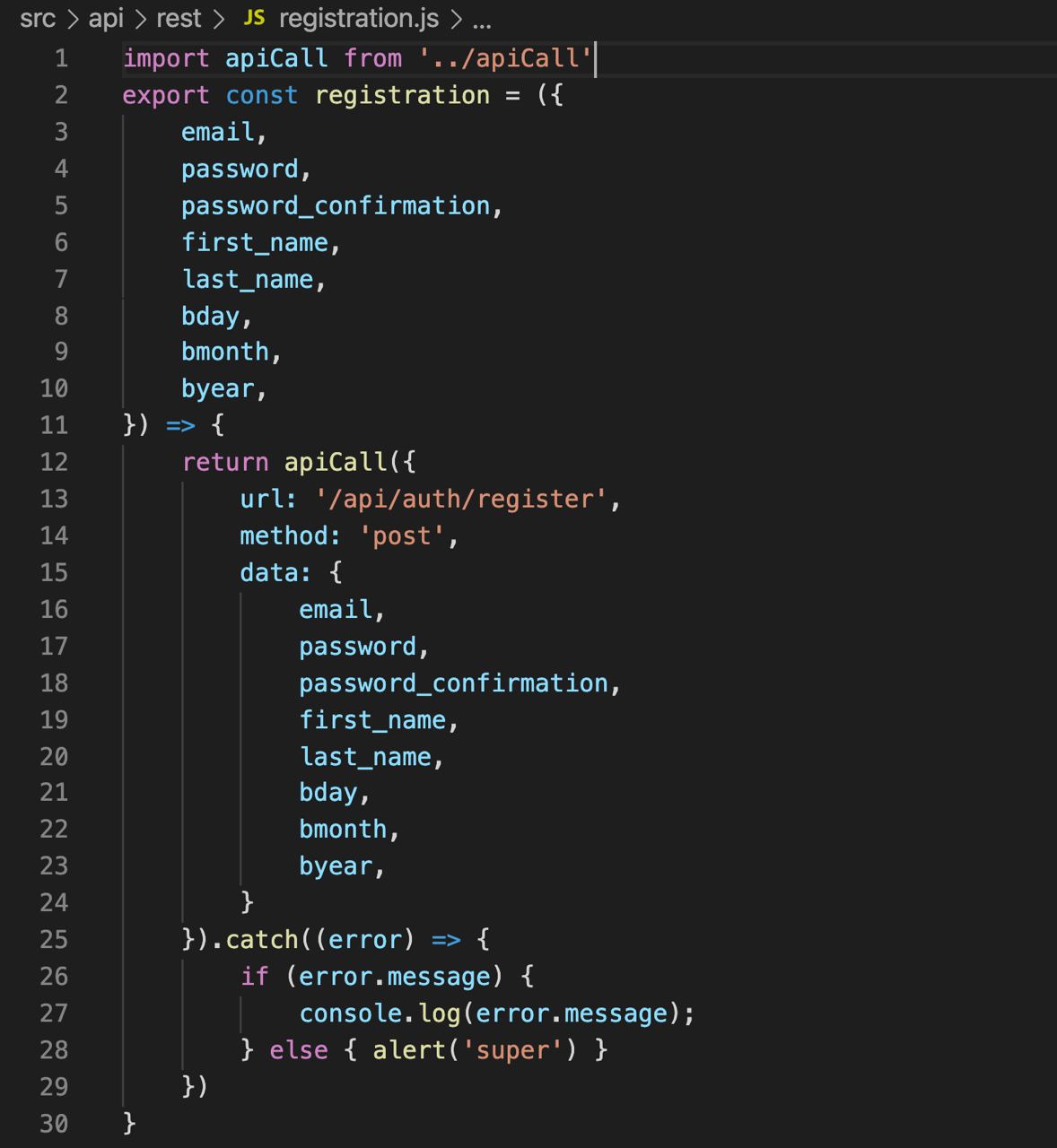
Task: Click the 'else' keyword on line 28
Action: click(x=299, y=1049)
